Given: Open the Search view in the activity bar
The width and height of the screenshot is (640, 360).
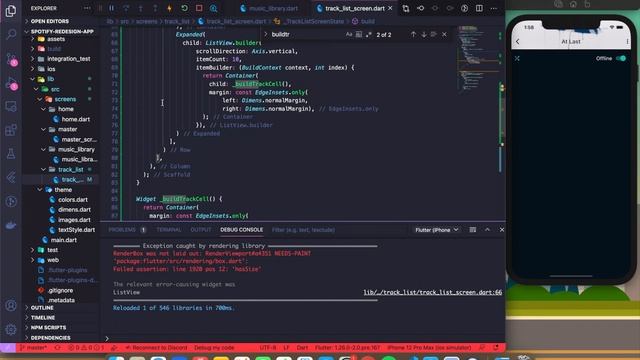Looking at the screenshot, I should pyautogui.click(x=11, y=34).
